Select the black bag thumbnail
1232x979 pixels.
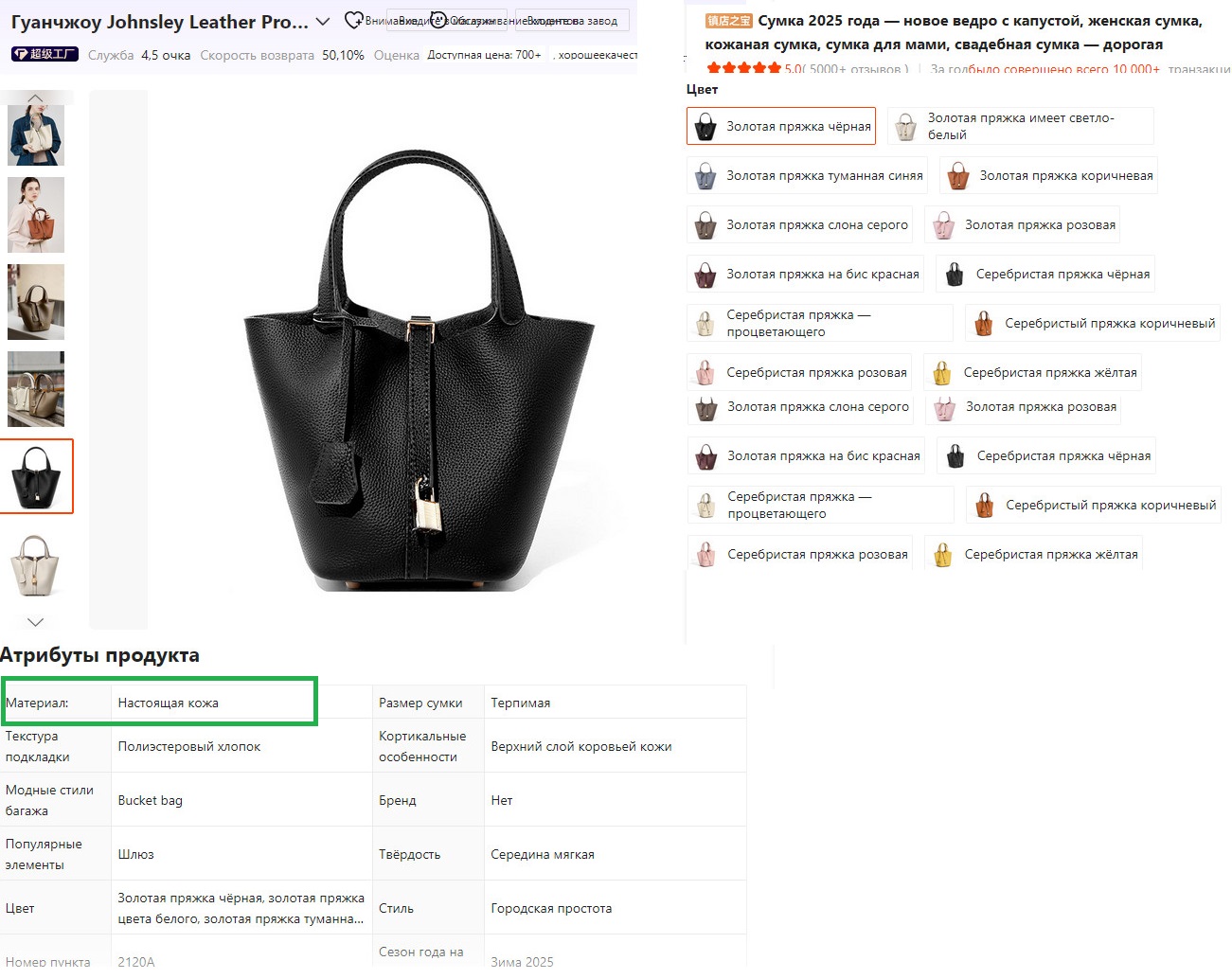tap(36, 476)
